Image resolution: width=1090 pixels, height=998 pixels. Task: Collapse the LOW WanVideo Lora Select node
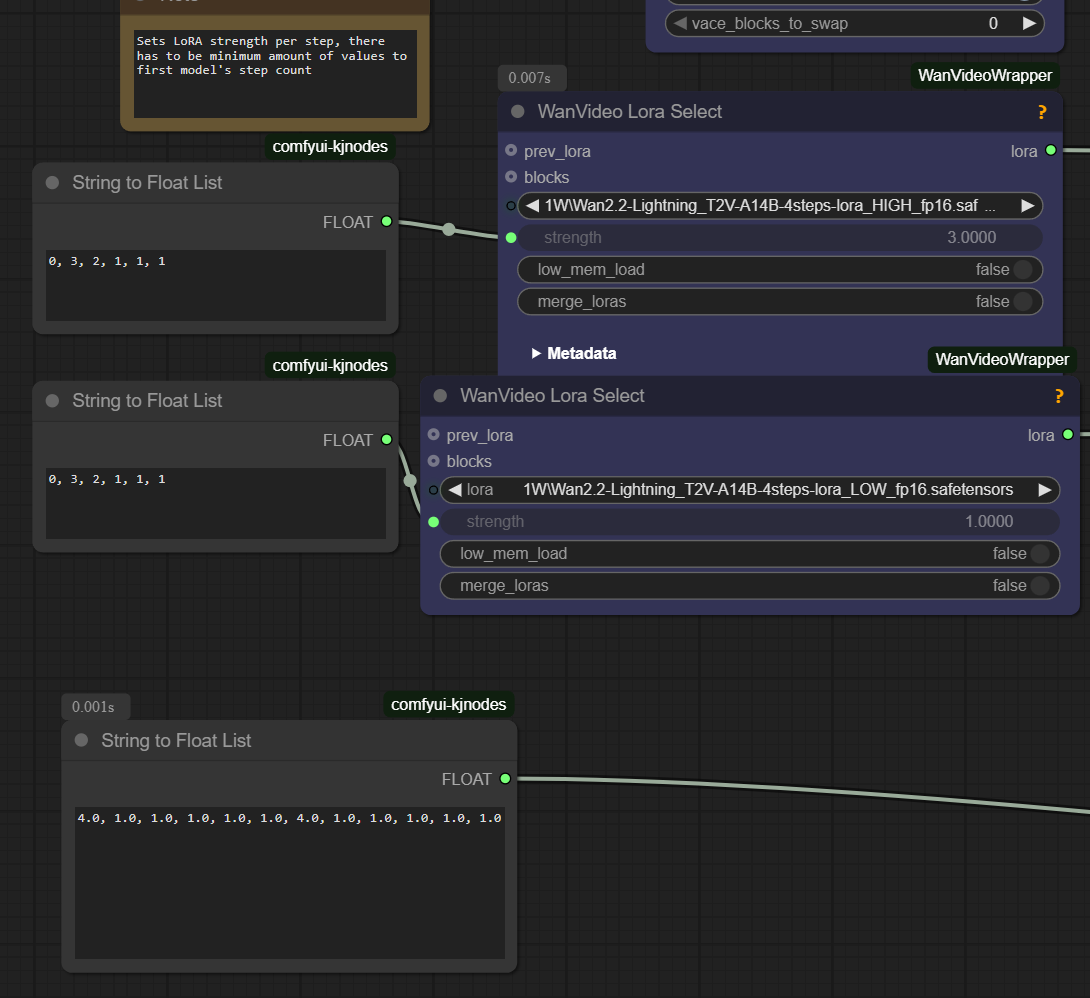(x=440, y=396)
